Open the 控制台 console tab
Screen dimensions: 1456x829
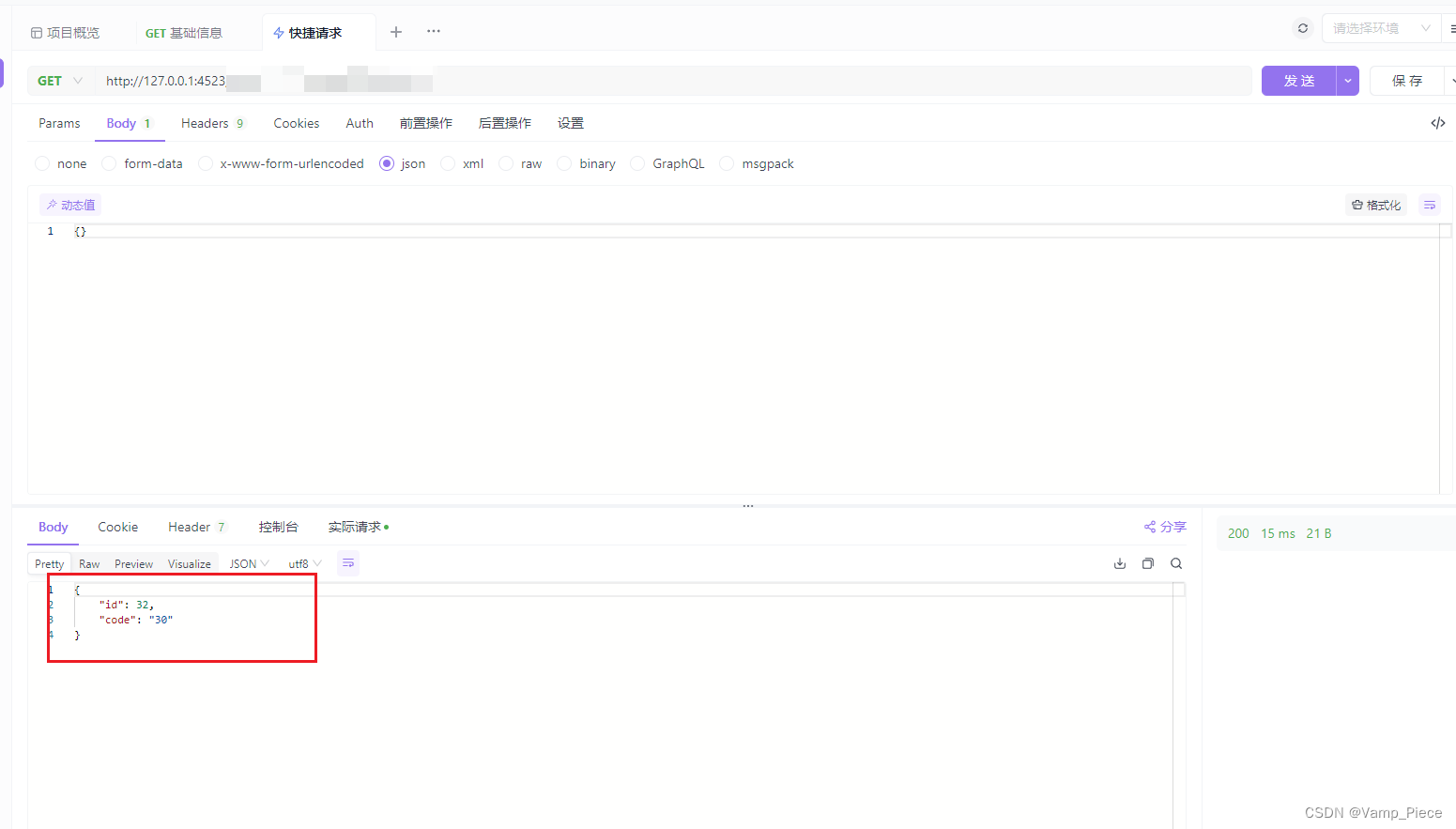pos(279,527)
